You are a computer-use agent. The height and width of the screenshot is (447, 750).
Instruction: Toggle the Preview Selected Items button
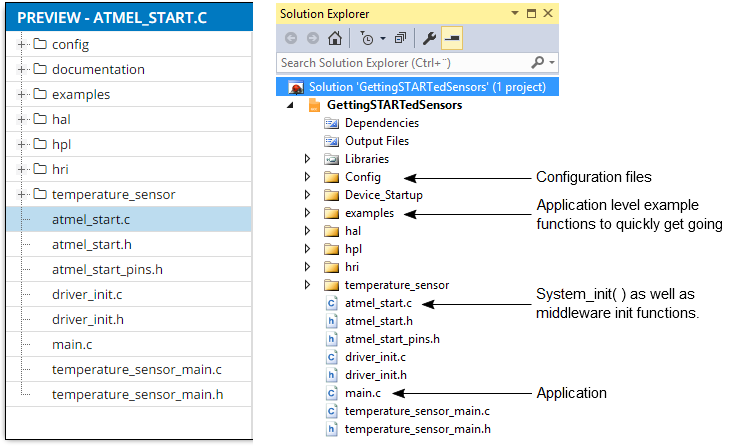pos(452,38)
